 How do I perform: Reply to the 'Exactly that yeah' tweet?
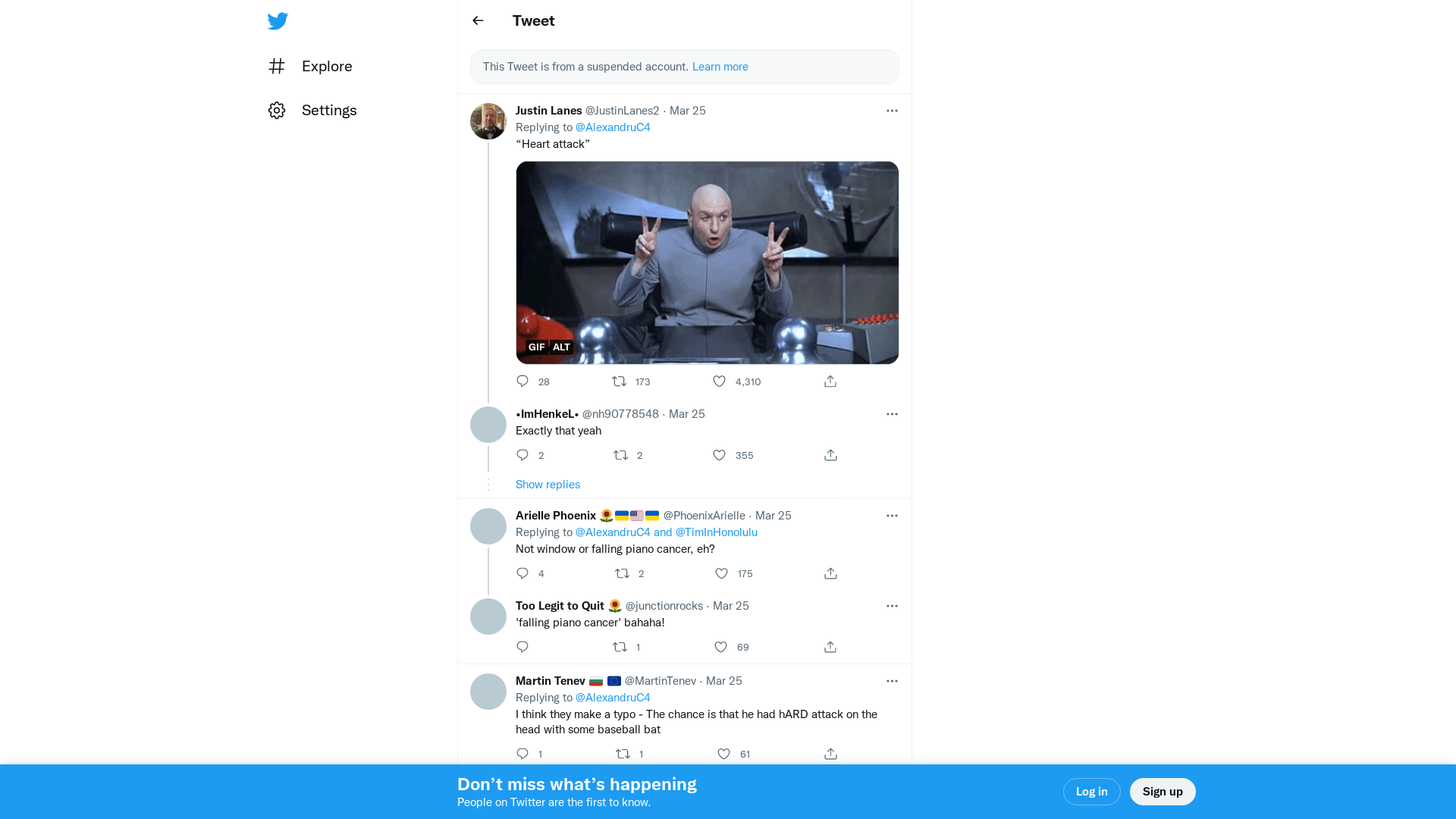522,455
